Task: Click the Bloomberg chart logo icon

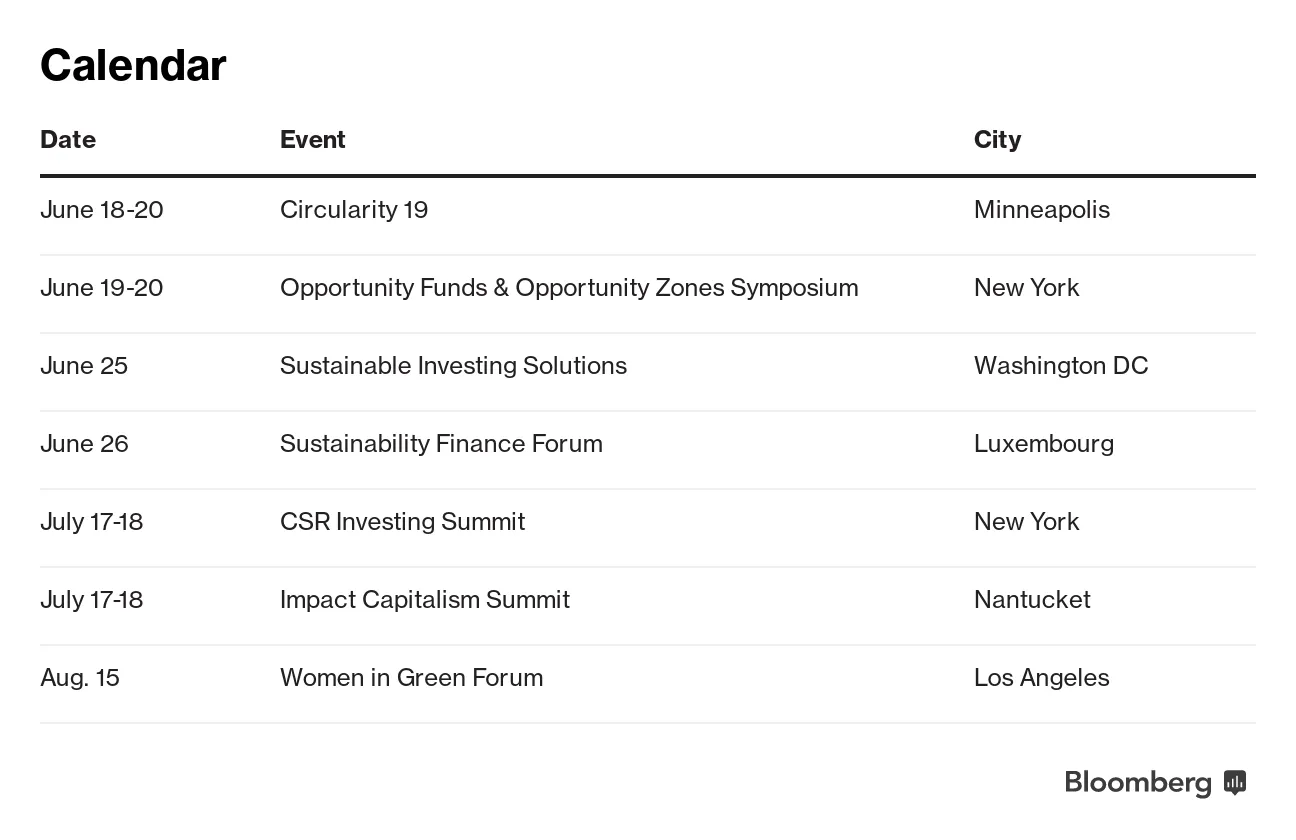Action: pyautogui.click(x=1235, y=782)
